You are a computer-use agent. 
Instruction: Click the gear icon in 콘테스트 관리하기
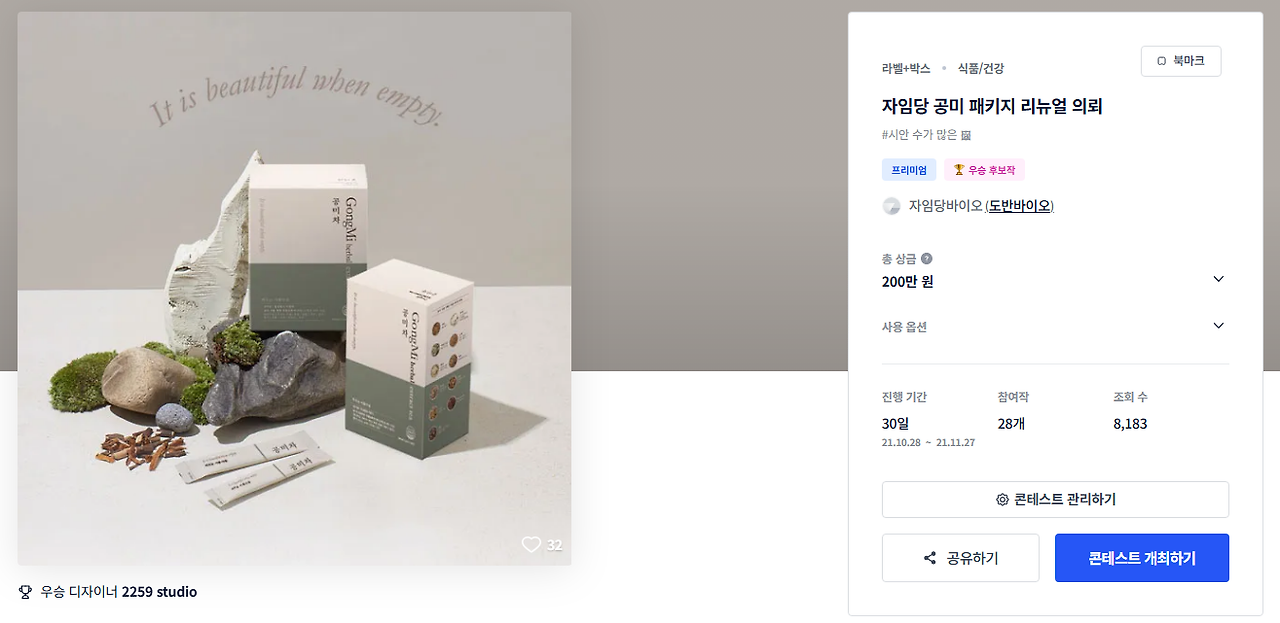[1002, 500]
